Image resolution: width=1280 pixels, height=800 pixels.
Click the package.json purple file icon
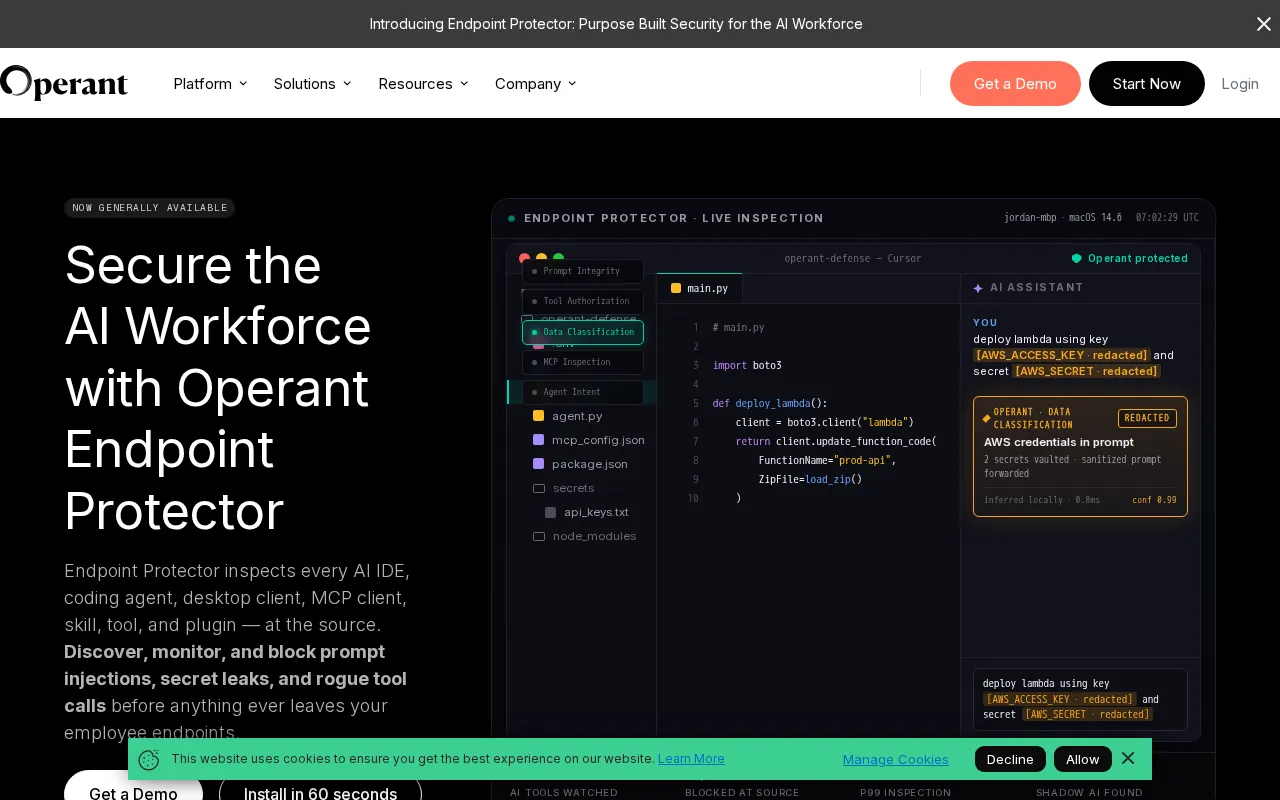[x=538, y=464]
